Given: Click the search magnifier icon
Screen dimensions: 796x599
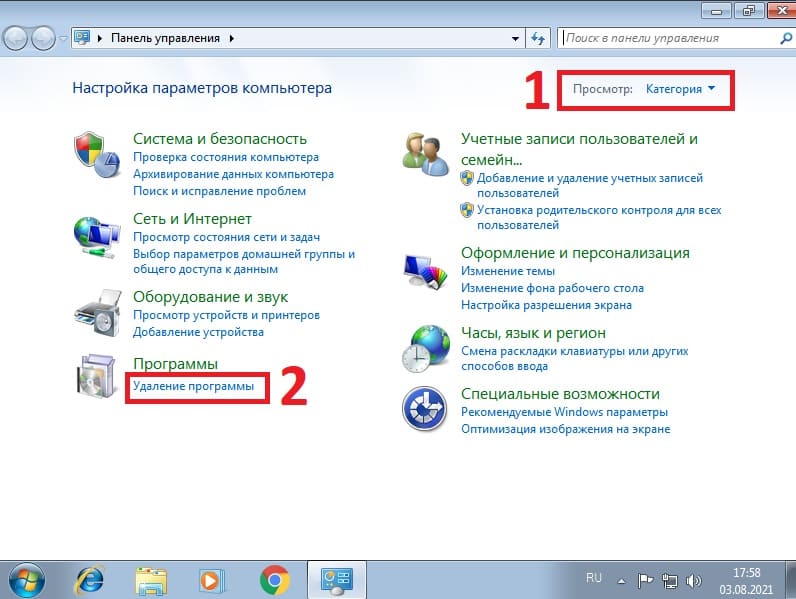Looking at the screenshot, I should (786, 38).
